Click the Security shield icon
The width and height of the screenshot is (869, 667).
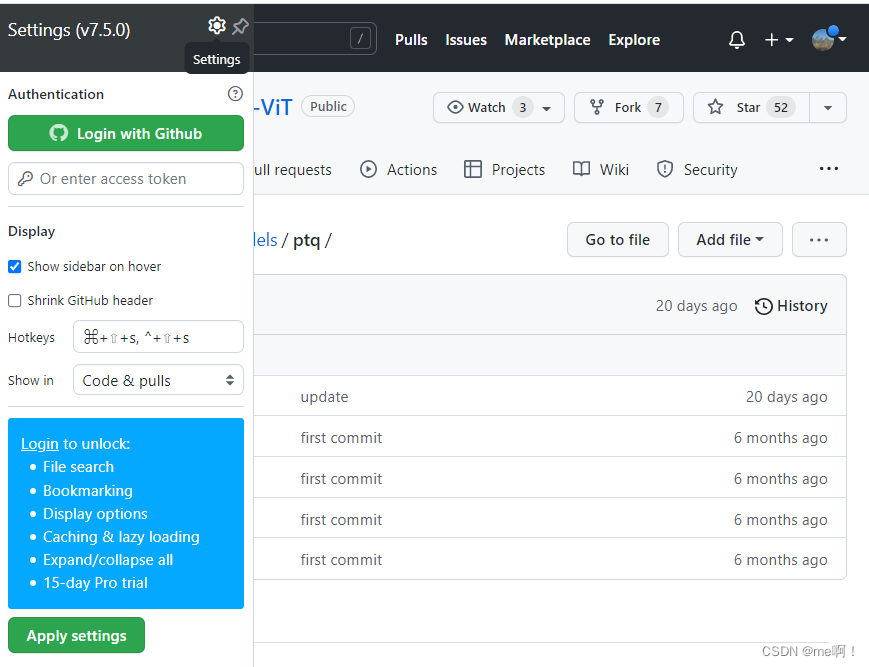pos(664,169)
